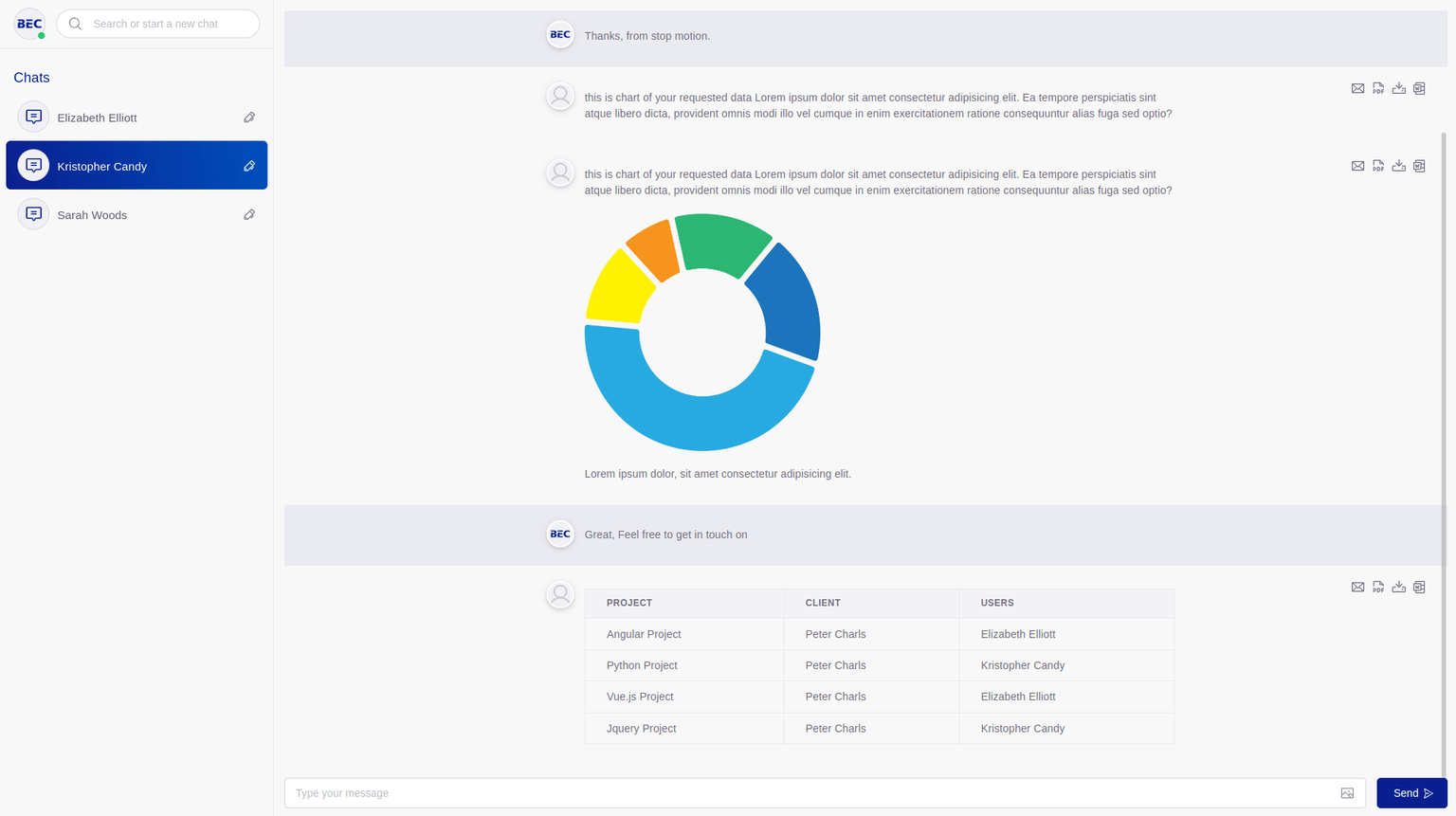Click the green segment of the donut chart
This screenshot has width=1456, height=816.
pyautogui.click(x=722, y=242)
